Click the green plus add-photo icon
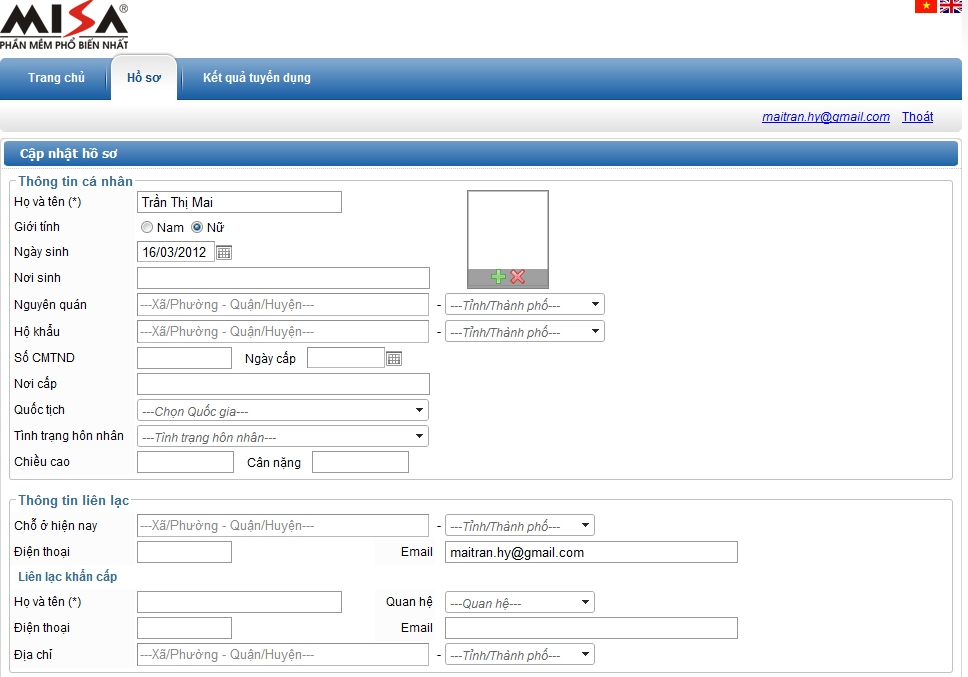Image resolution: width=968 pixels, height=677 pixels. pyautogui.click(x=498, y=277)
